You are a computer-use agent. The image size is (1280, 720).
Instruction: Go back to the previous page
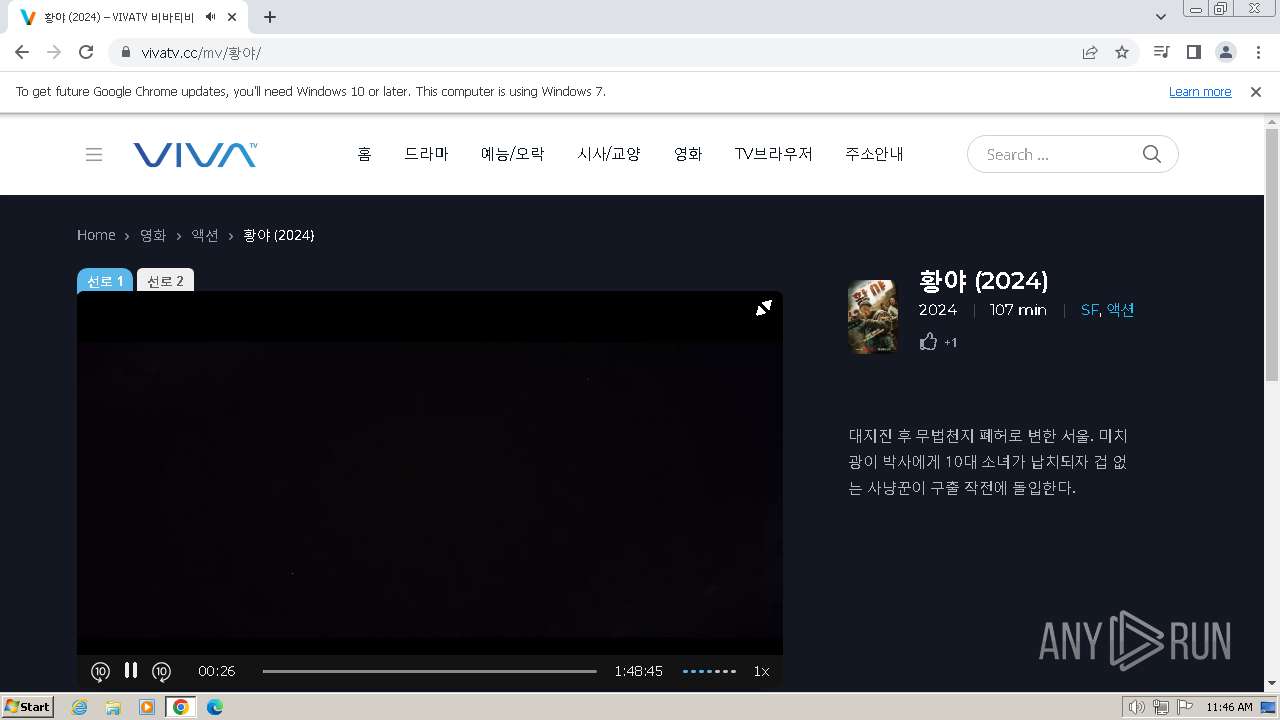point(22,52)
